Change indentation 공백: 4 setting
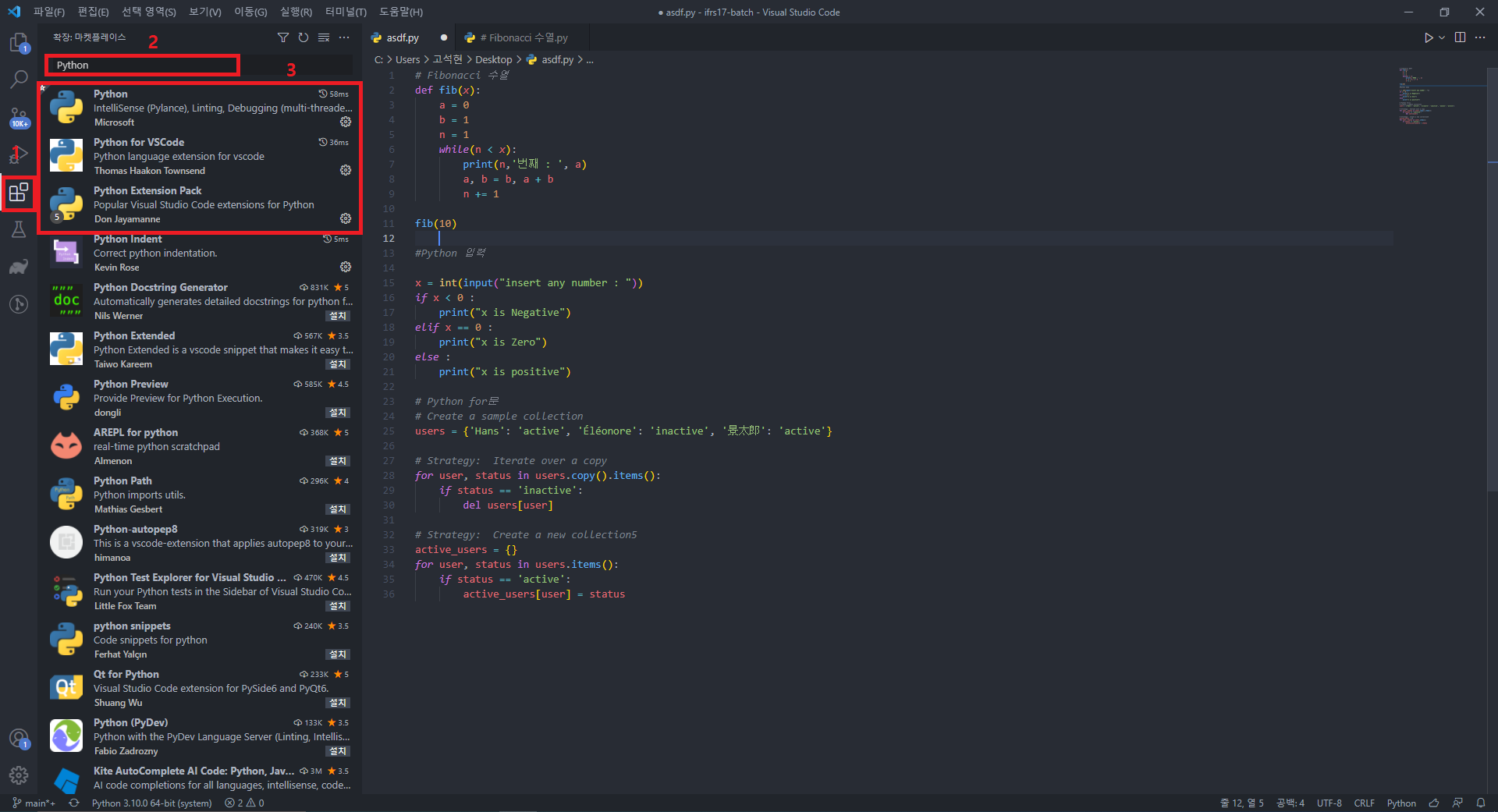Viewport: 1498px width, 812px height. click(x=1290, y=803)
